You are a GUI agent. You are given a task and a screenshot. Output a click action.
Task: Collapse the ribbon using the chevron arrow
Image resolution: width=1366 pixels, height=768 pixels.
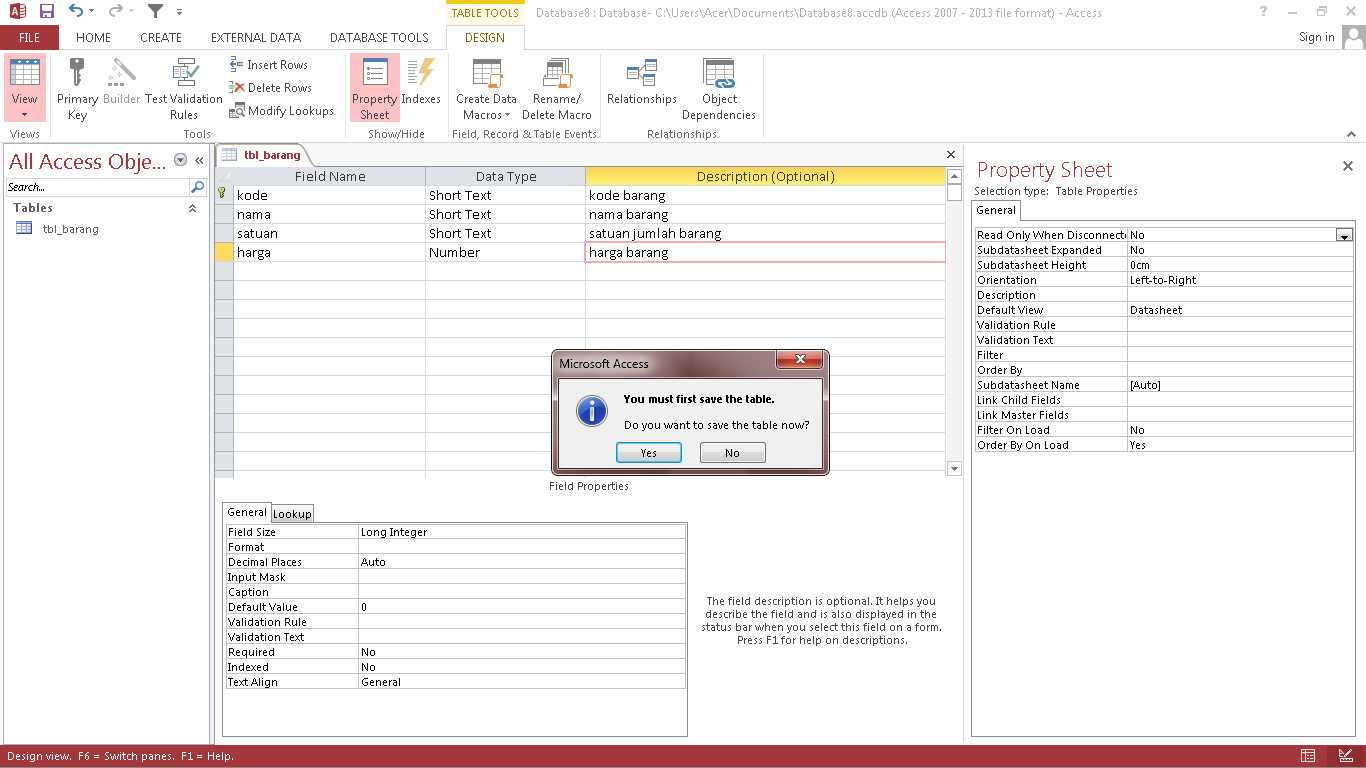1352,133
